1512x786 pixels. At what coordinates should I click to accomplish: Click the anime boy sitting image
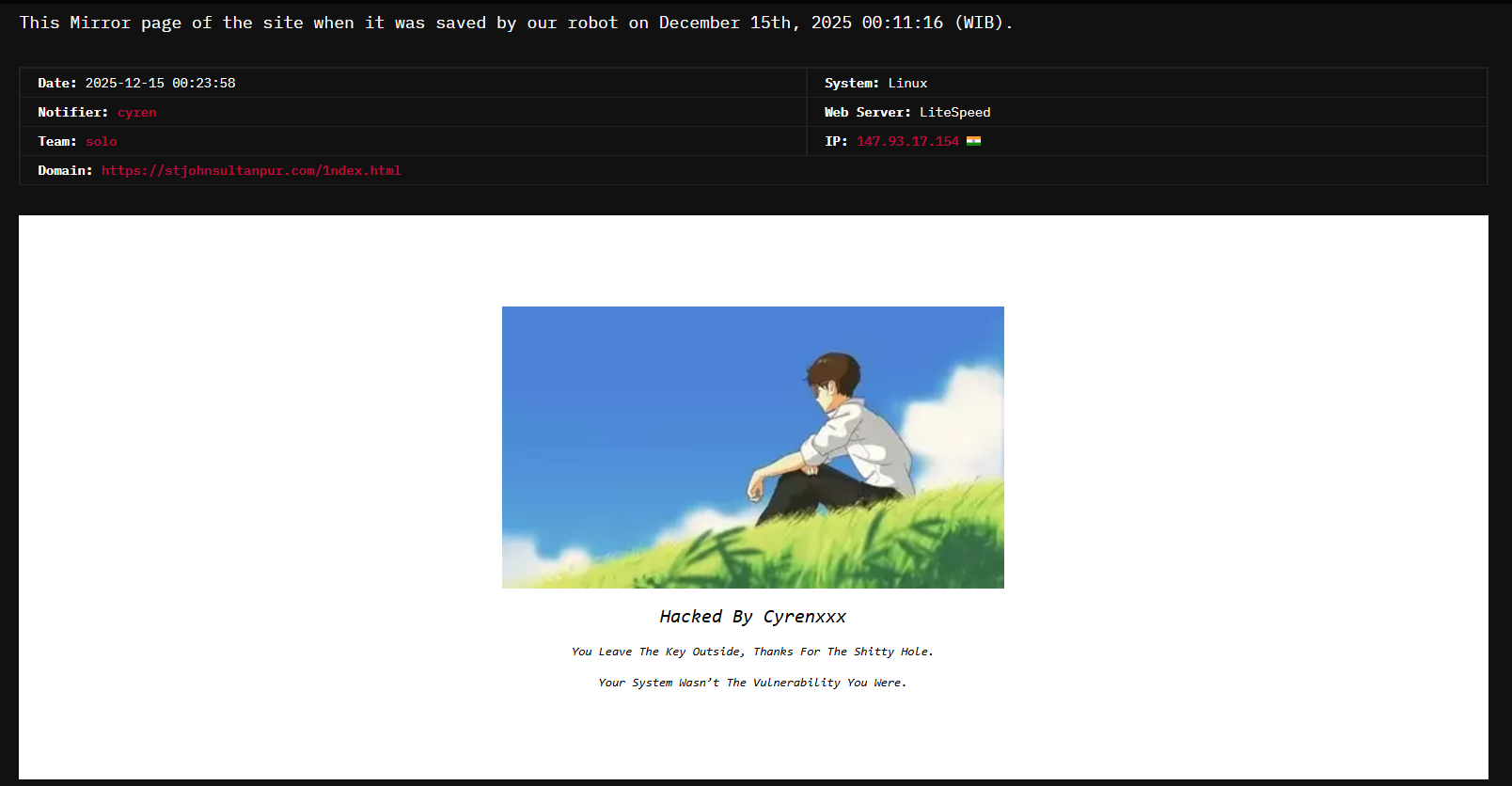(x=752, y=448)
